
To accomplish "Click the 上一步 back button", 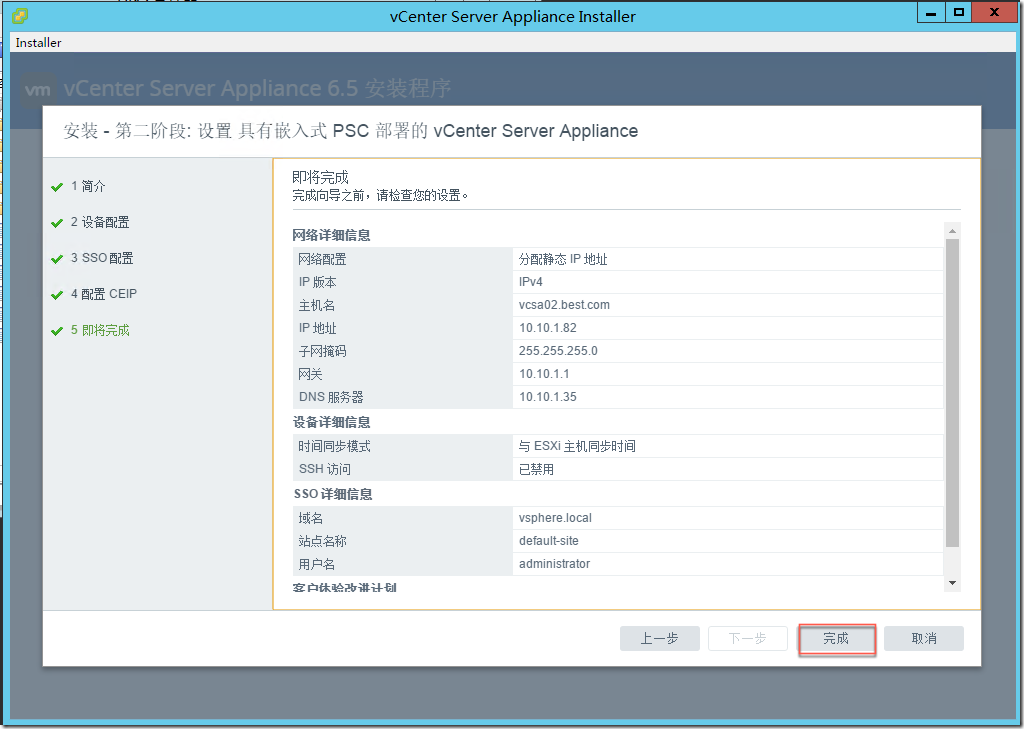I will [660, 638].
